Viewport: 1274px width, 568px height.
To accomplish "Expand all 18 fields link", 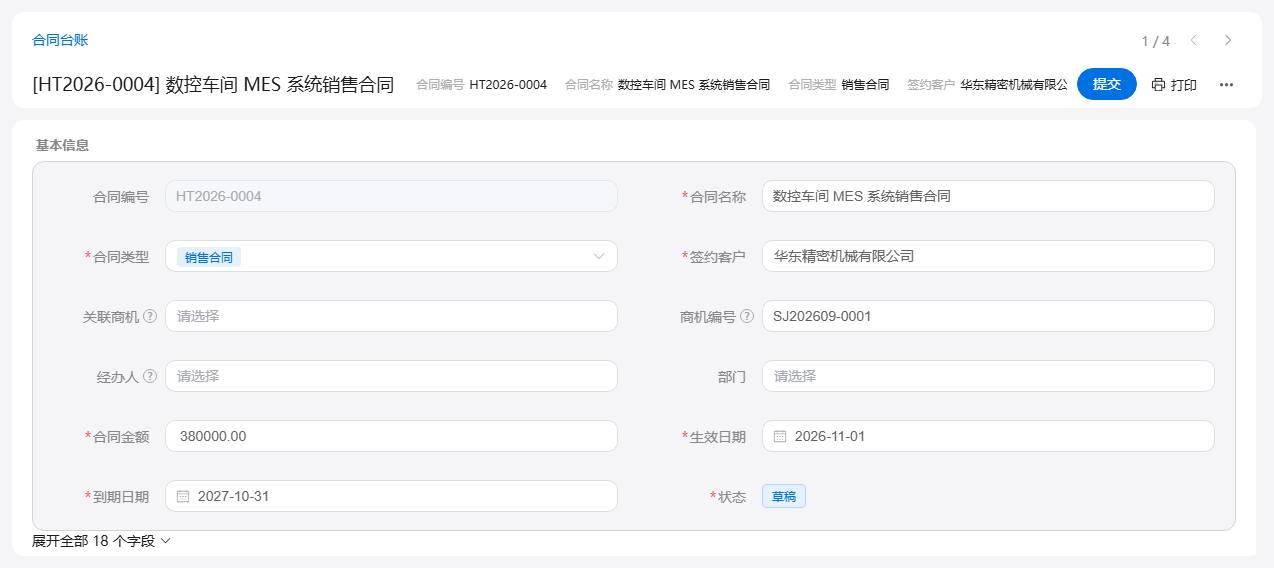I will pyautogui.click(x=101, y=541).
